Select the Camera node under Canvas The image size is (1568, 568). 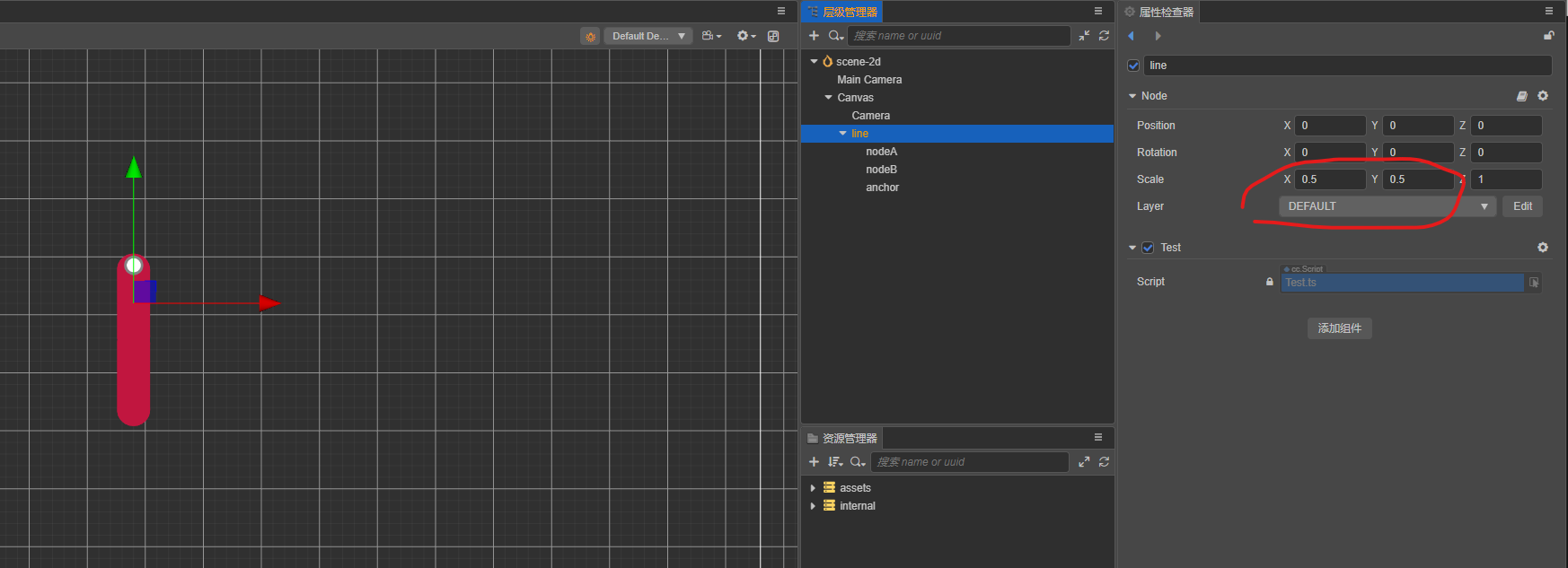[x=870, y=116]
